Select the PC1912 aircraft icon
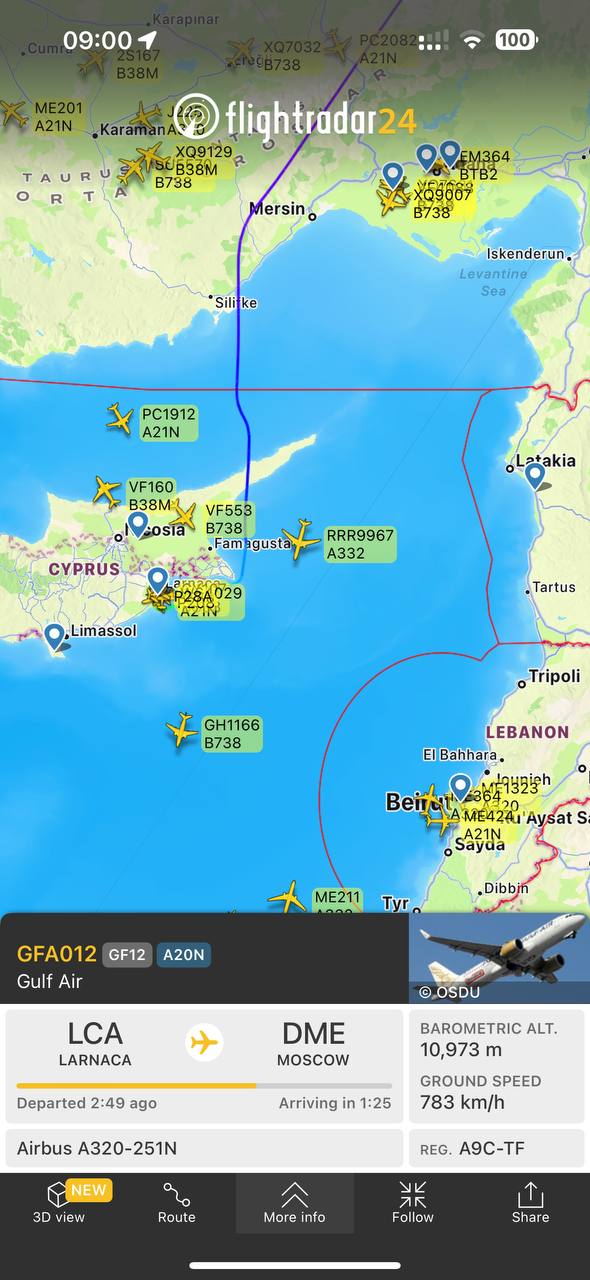Screen dimensions: 590x1280 pyautogui.click(x=120, y=419)
